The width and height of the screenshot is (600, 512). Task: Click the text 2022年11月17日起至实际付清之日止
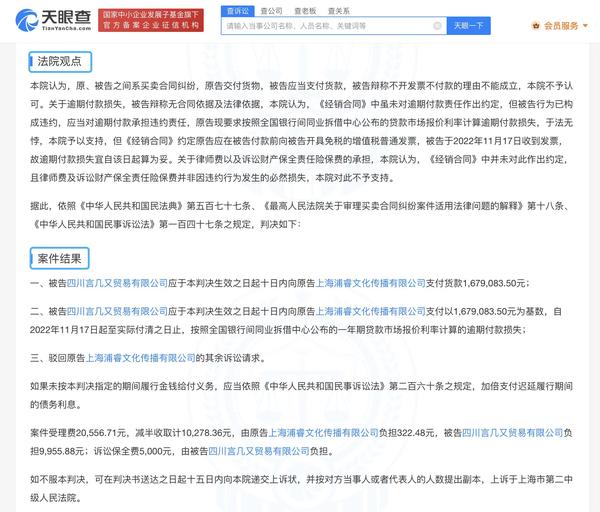(x=105, y=330)
